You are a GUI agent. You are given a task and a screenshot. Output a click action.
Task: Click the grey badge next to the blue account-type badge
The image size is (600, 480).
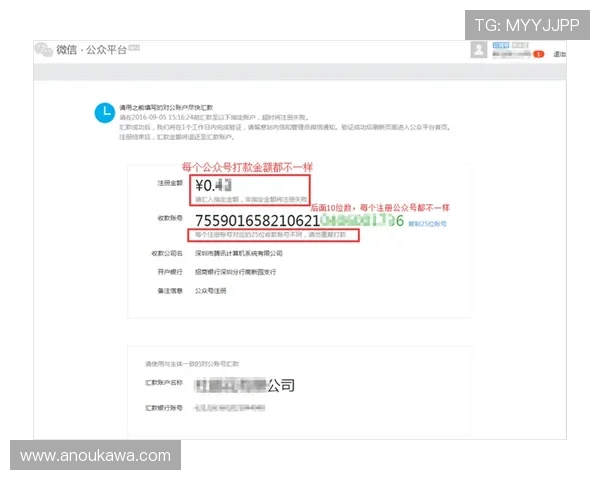pos(520,45)
